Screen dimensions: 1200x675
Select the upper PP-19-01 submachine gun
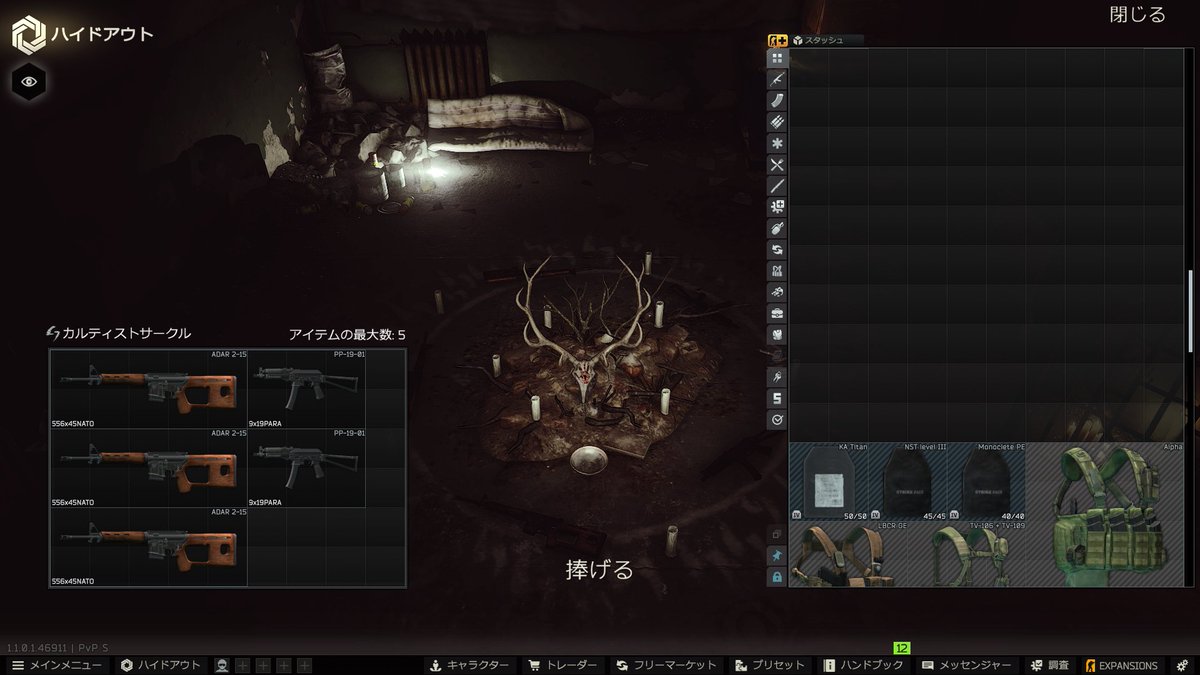point(307,389)
